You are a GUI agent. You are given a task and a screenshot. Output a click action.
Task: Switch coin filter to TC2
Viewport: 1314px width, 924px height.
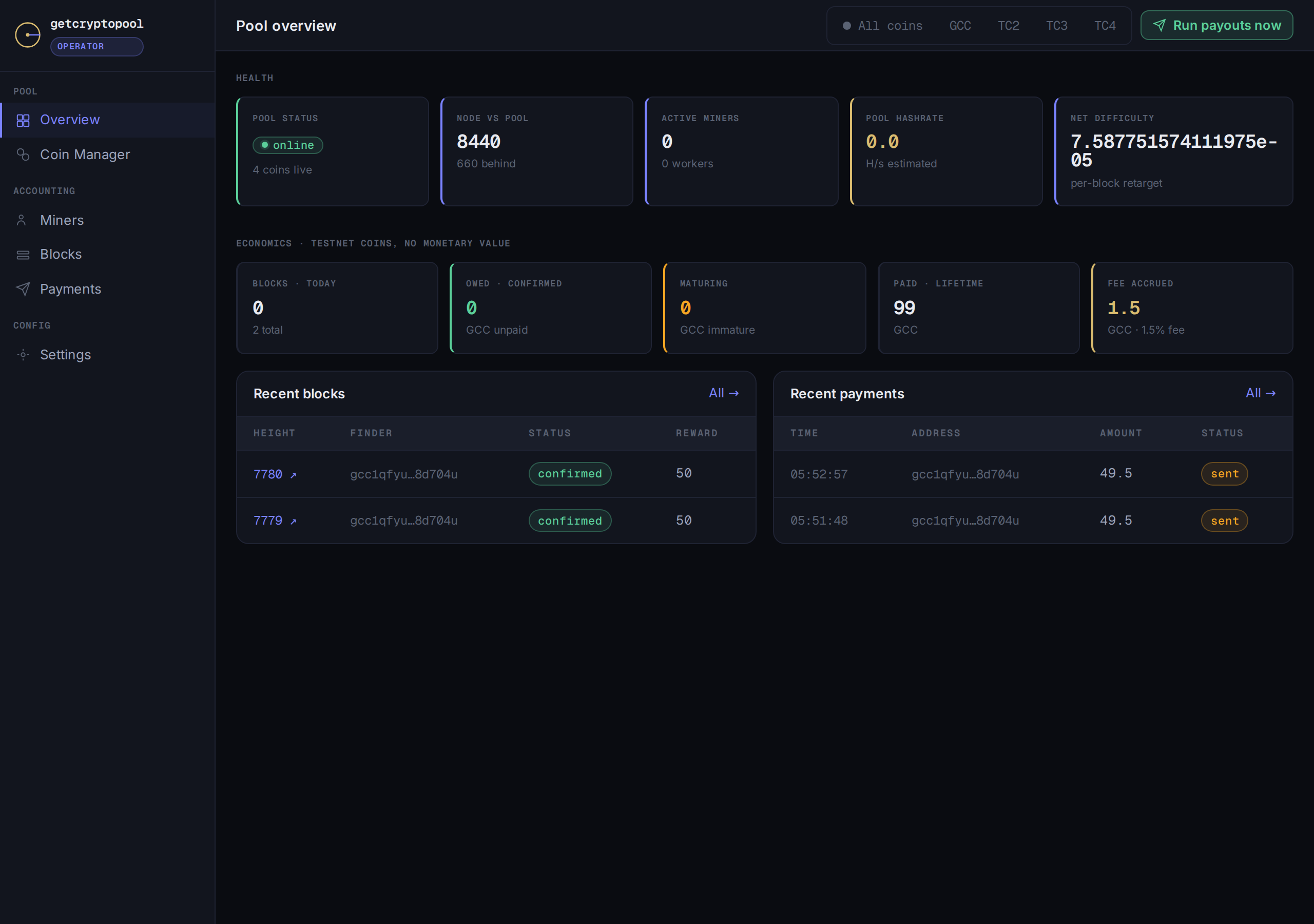(x=1009, y=26)
